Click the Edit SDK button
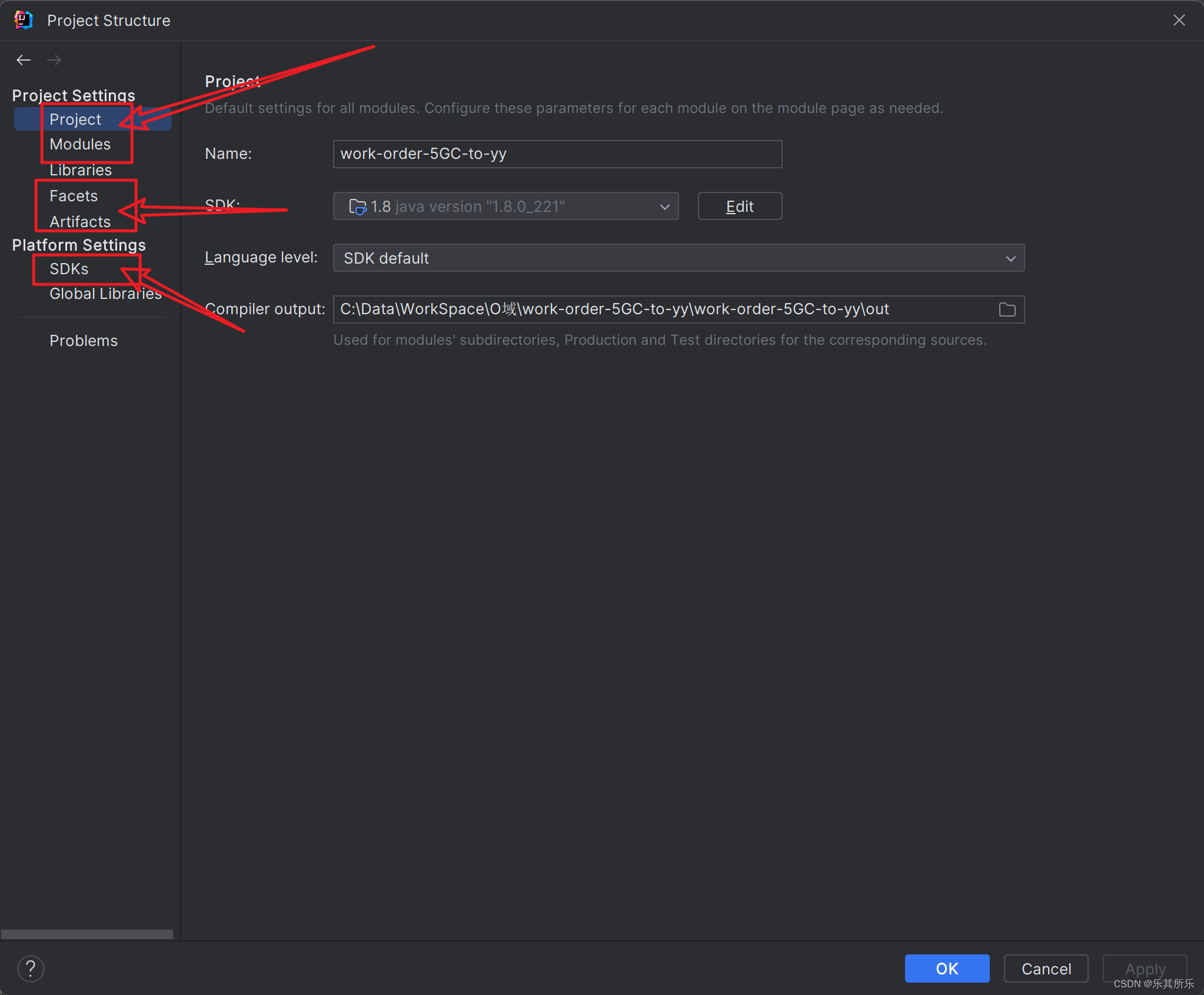Screen dimensions: 1204x995 coord(739,207)
